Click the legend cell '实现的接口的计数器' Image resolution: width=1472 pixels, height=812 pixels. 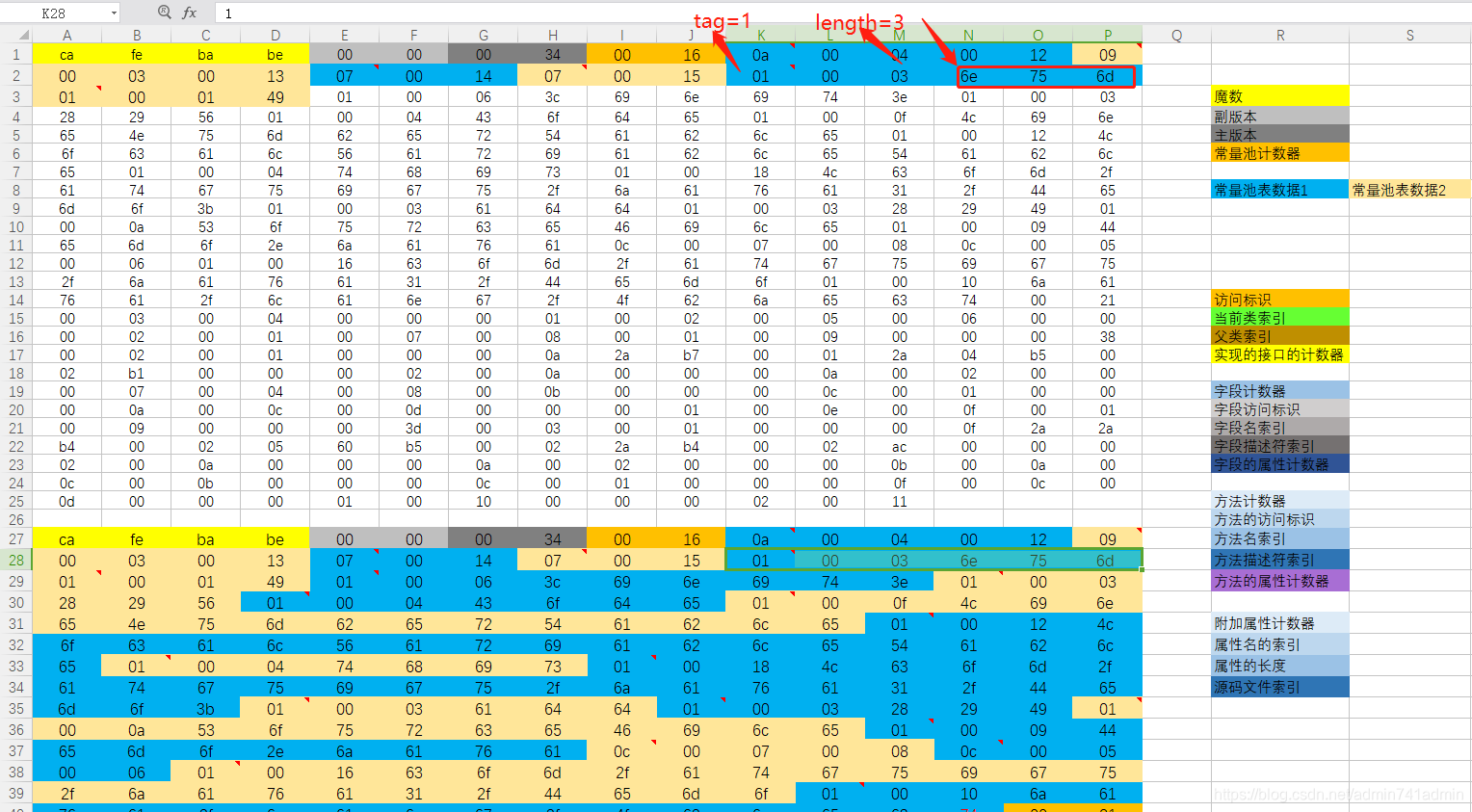(x=1280, y=354)
